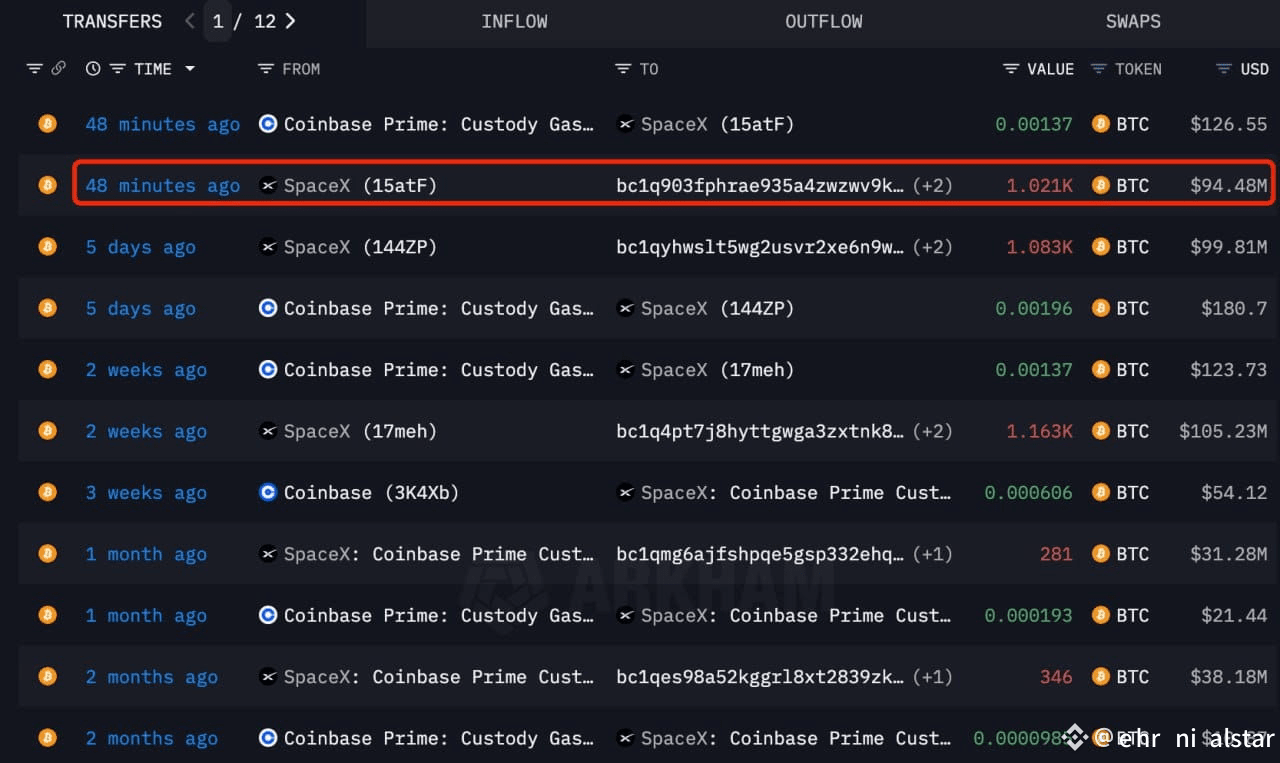Click Coinbase logo beside Coinbase (3K4Xb)
1280x763 pixels.
267,492
